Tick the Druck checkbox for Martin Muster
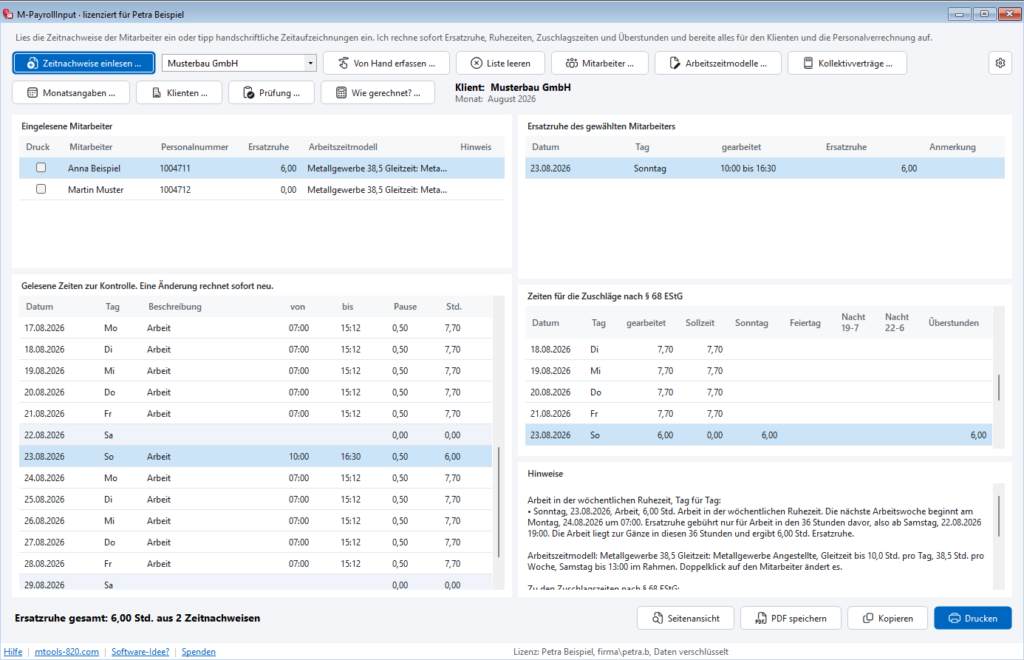1024x660 pixels. coord(41,189)
